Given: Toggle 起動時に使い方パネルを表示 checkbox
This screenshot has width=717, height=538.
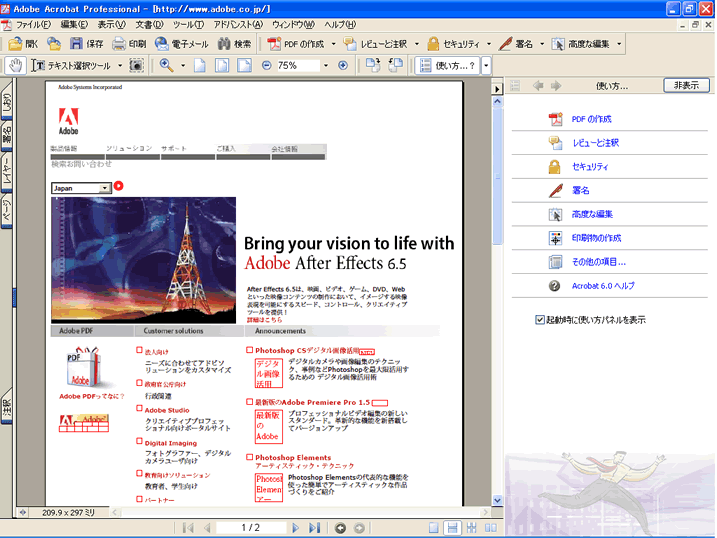Looking at the screenshot, I should pos(540,320).
